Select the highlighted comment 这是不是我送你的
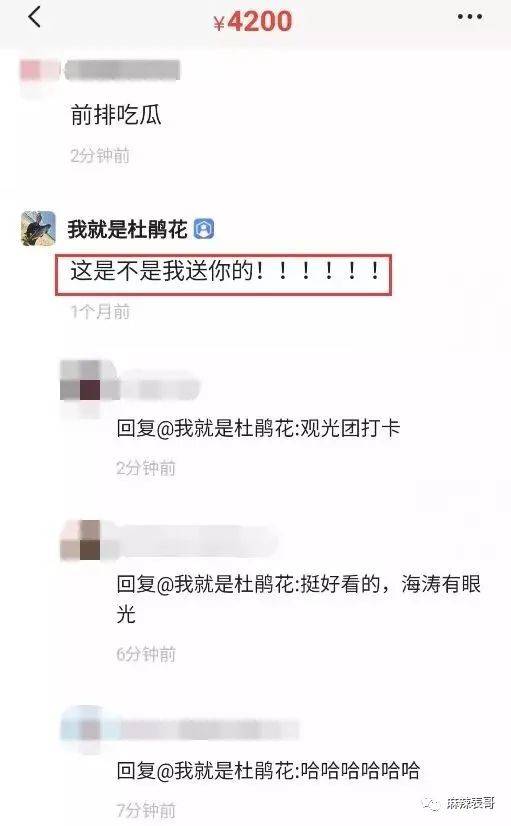The width and height of the screenshot is (511, 826). pyautogui.click(x=224, y=274)
